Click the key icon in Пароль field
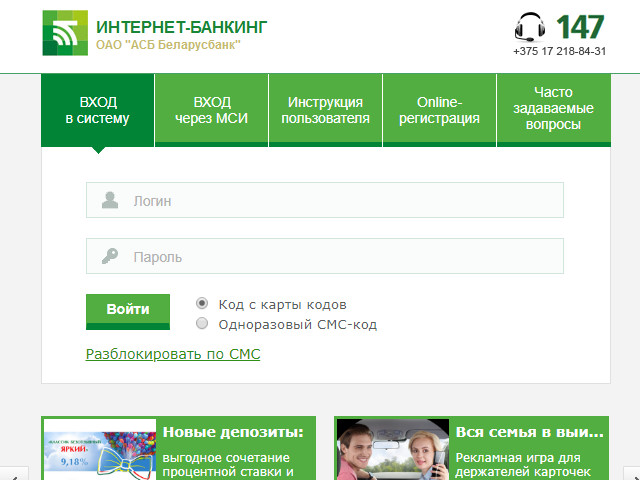Screen dimensions: 640x480 [110, 256]
